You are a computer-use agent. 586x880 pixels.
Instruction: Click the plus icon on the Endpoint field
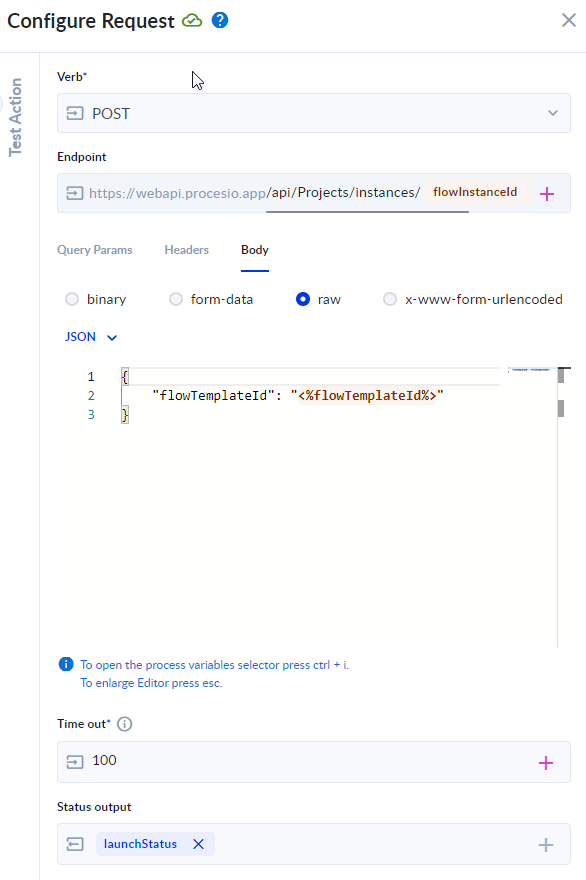[548, 193]
